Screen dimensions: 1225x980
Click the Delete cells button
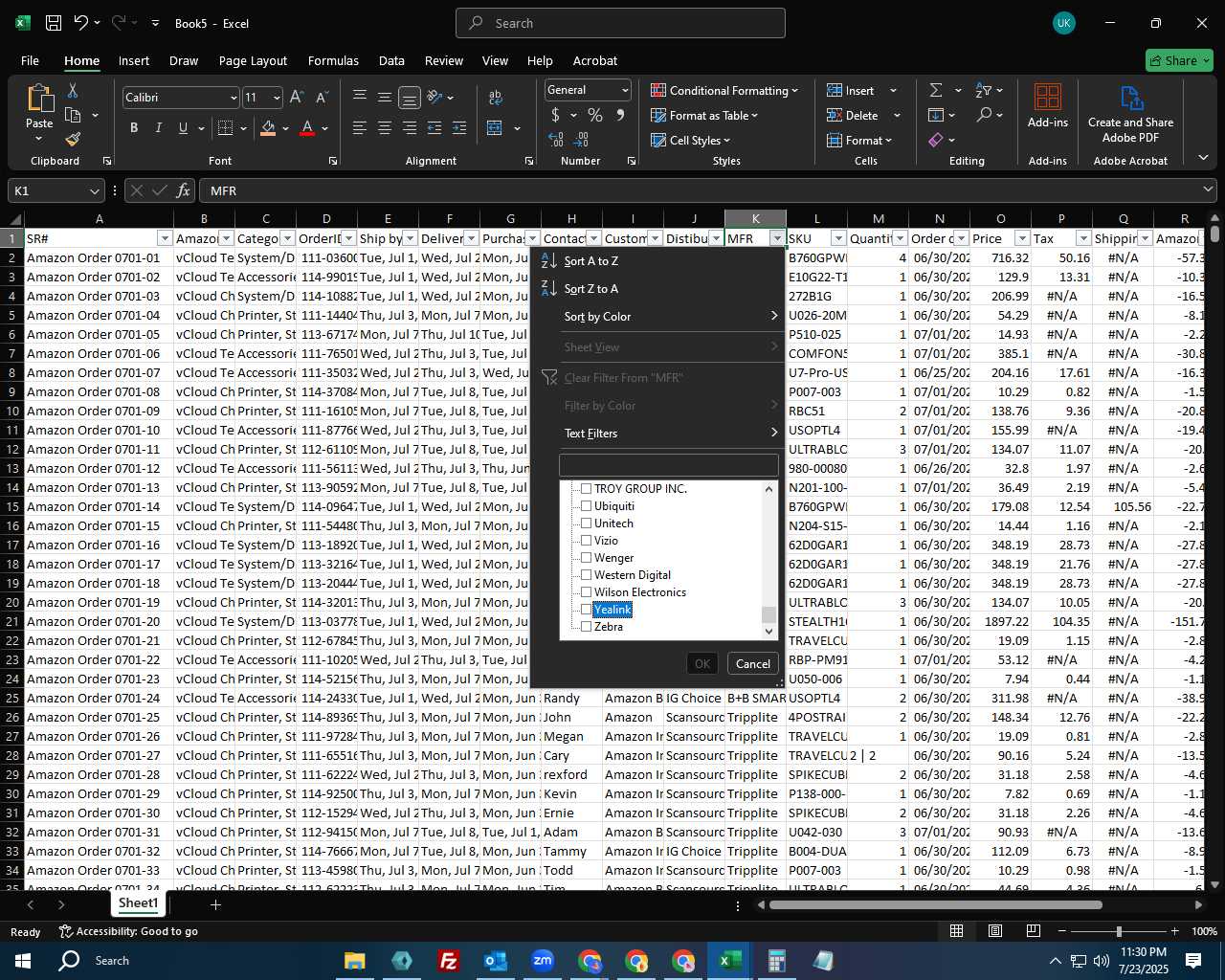pos(853,115)
